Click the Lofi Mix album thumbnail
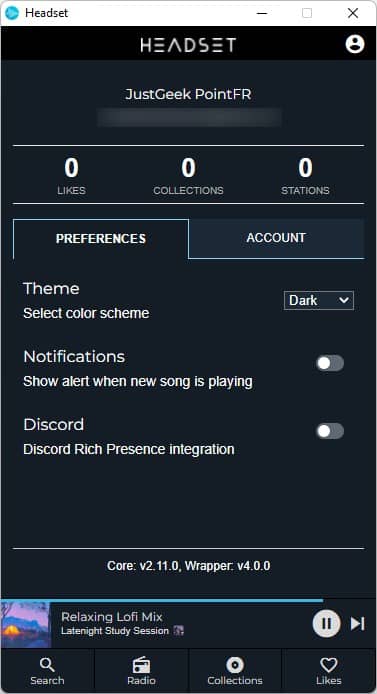The height and width of the screenshot is (694, 377). [x=26, y=624]
